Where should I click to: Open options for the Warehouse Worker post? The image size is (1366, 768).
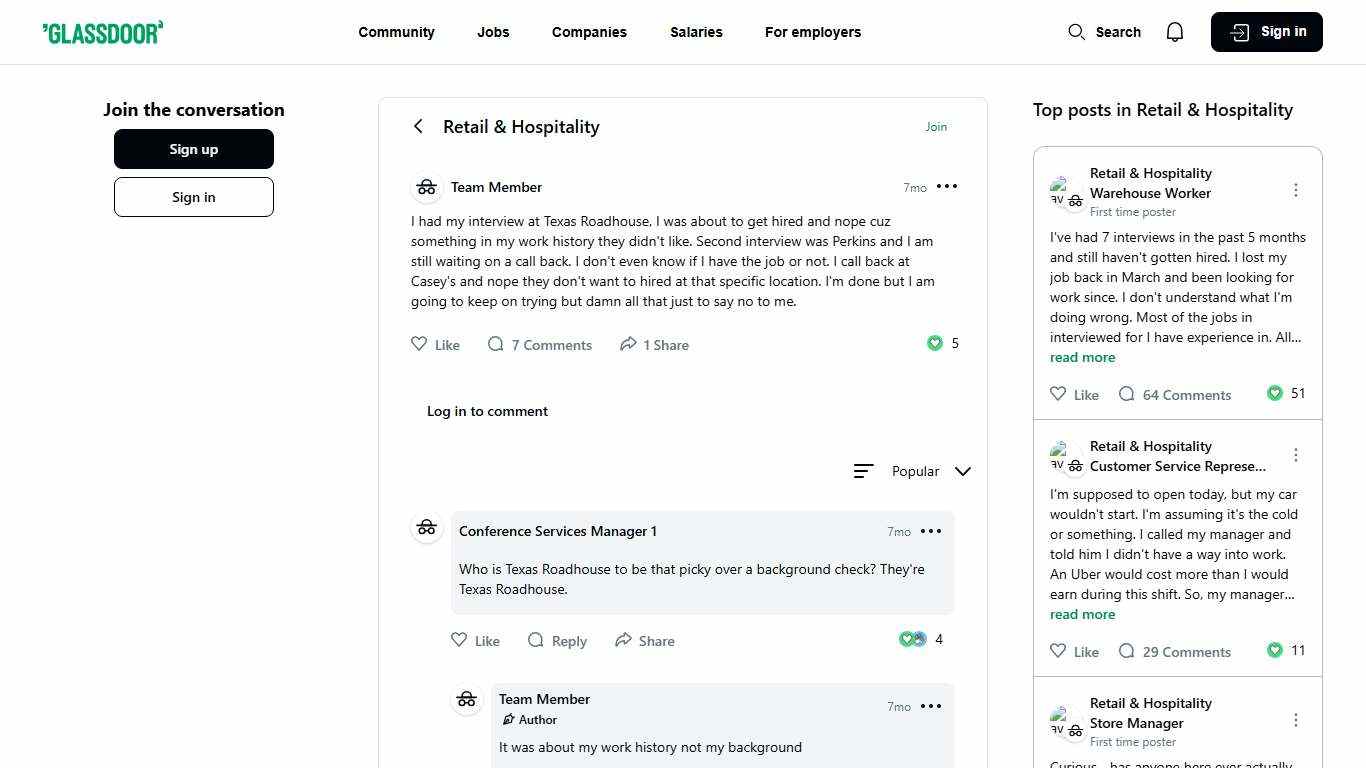[x=1296, y=190]
